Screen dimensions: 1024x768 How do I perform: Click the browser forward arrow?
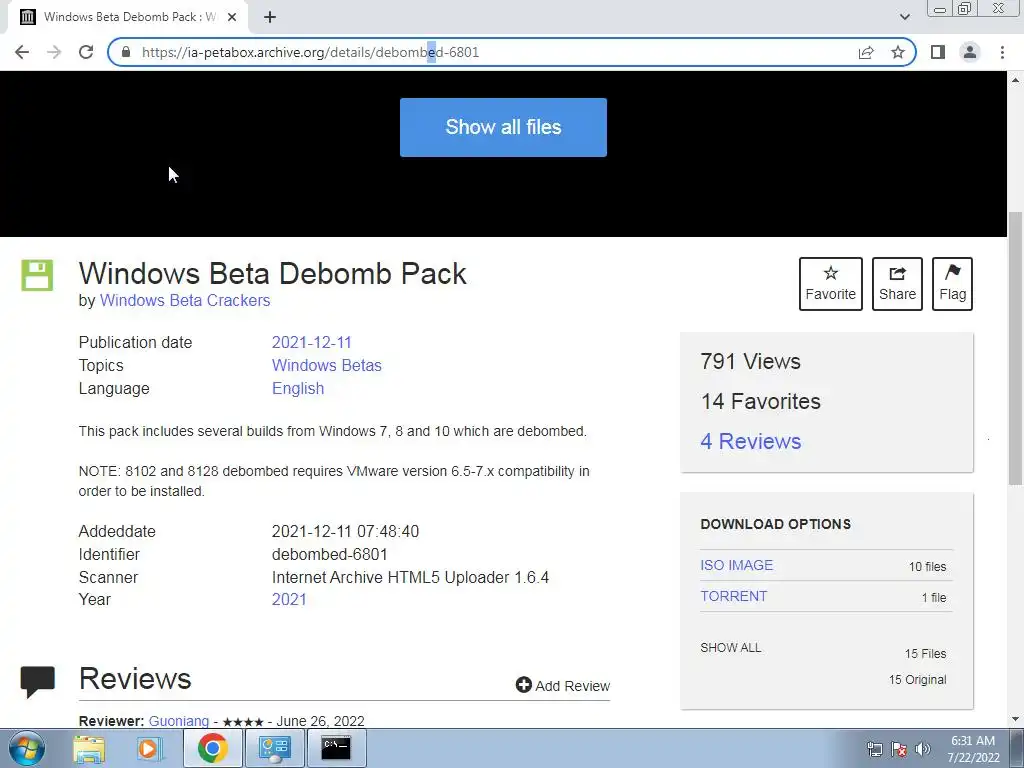pyautogui.click(x=54, y=52)
